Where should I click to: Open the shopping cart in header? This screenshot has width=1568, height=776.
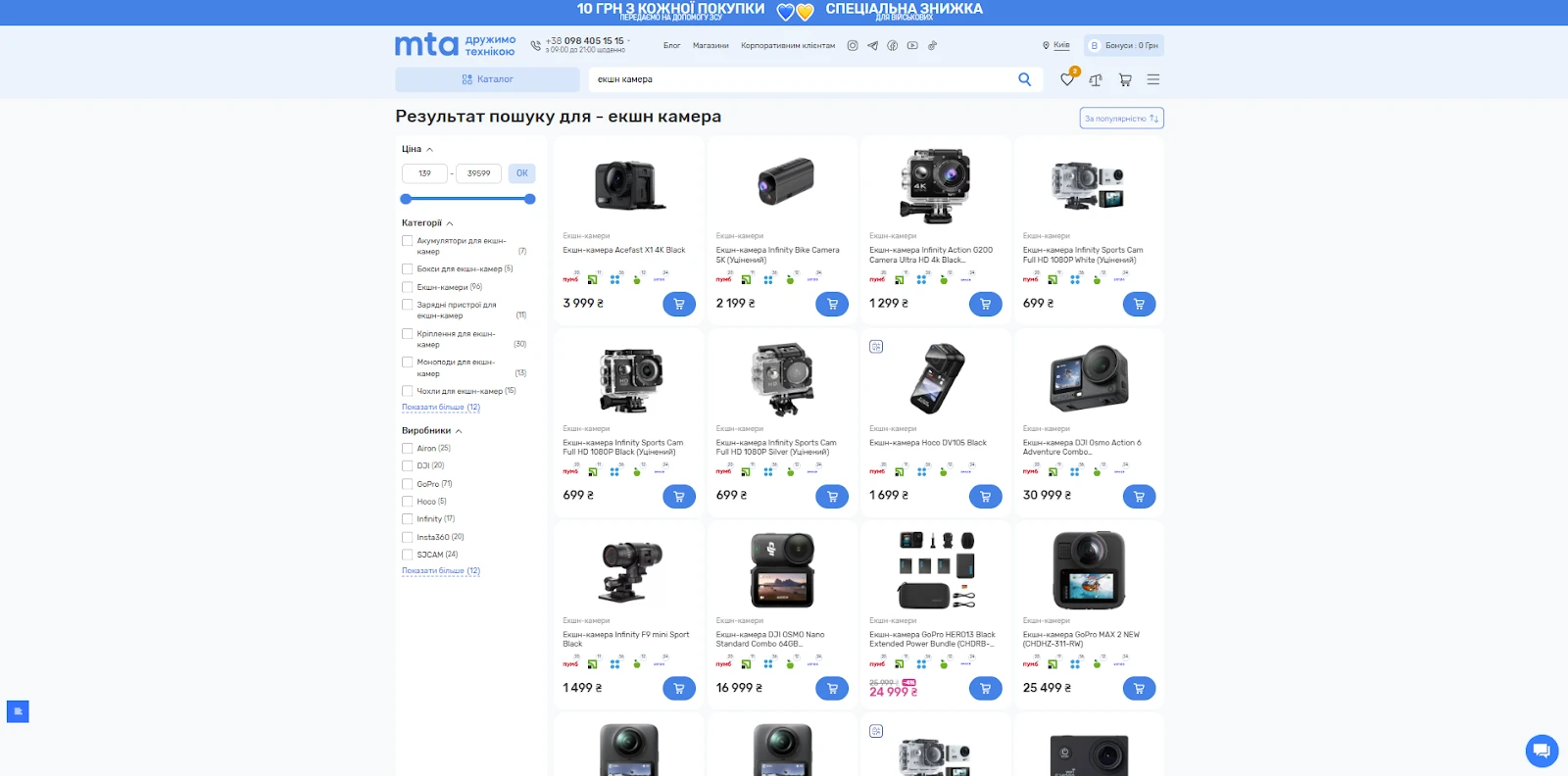pos(1125,80)
